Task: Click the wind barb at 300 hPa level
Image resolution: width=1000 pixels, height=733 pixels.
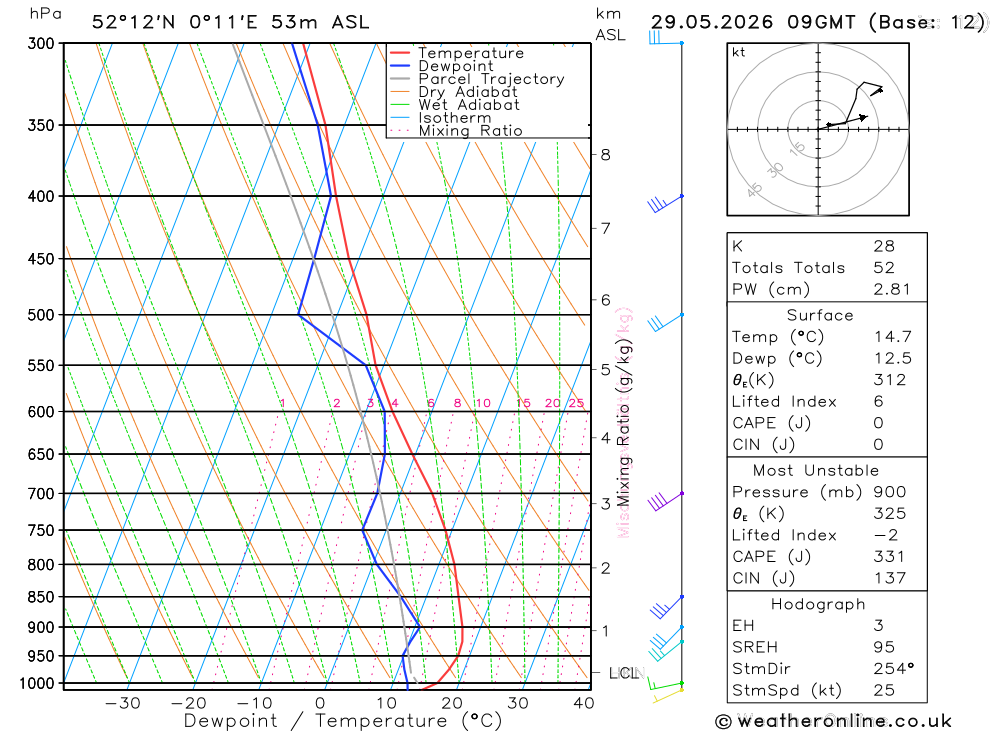Action: 665,38
